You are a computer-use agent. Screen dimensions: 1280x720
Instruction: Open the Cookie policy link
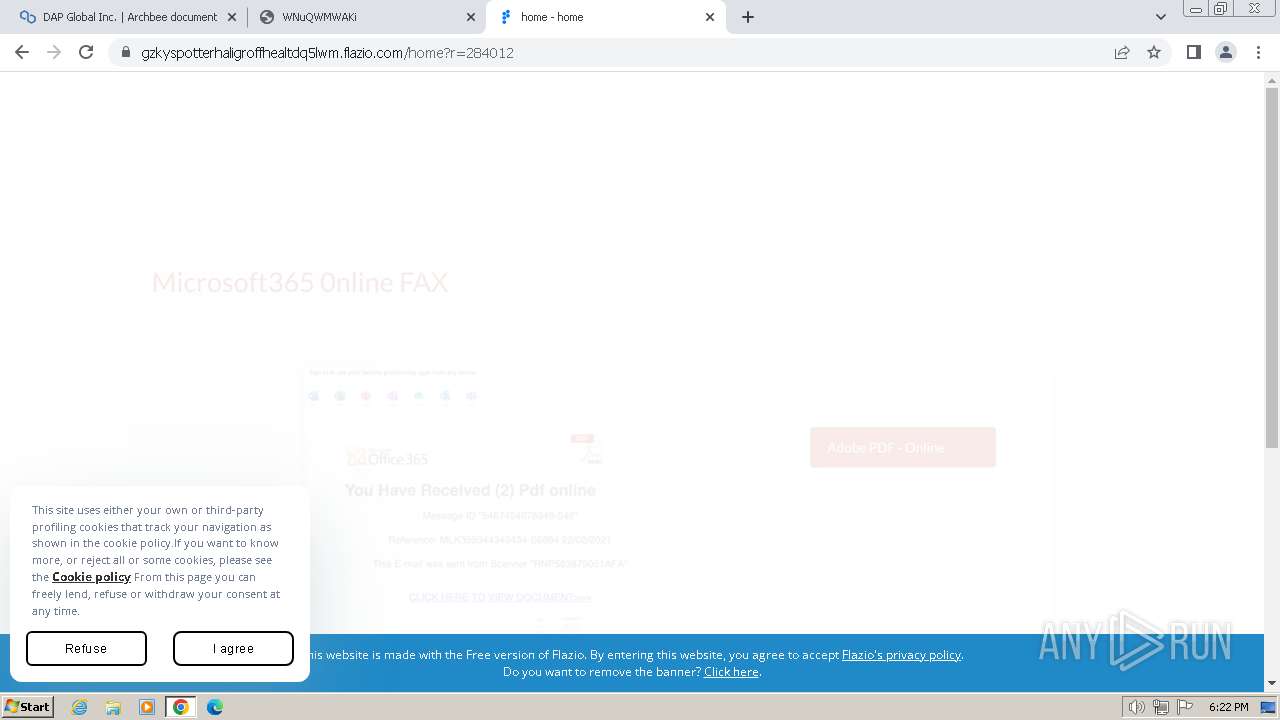[x=91, y=577]
